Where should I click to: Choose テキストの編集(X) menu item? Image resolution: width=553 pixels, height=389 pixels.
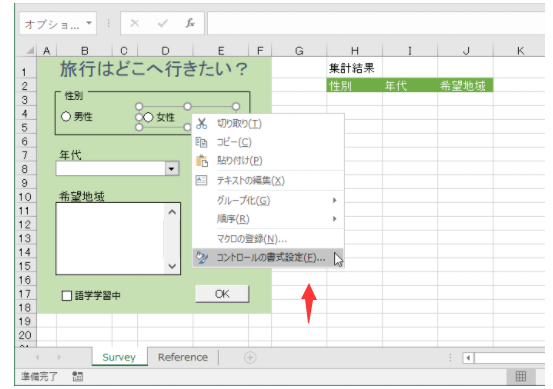[x=268, y=180]
